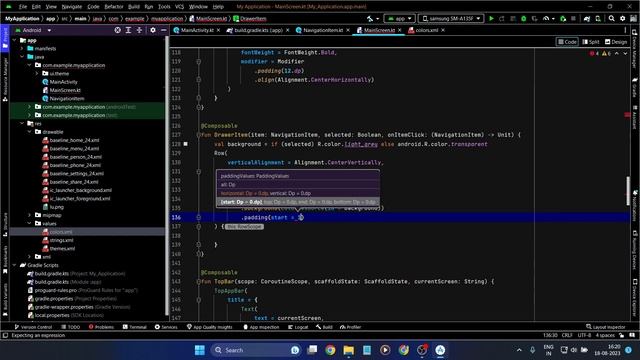The width and height of the screenshot is (640, 360).
Task: Switch editor to Split view
Action: [591, 42]
